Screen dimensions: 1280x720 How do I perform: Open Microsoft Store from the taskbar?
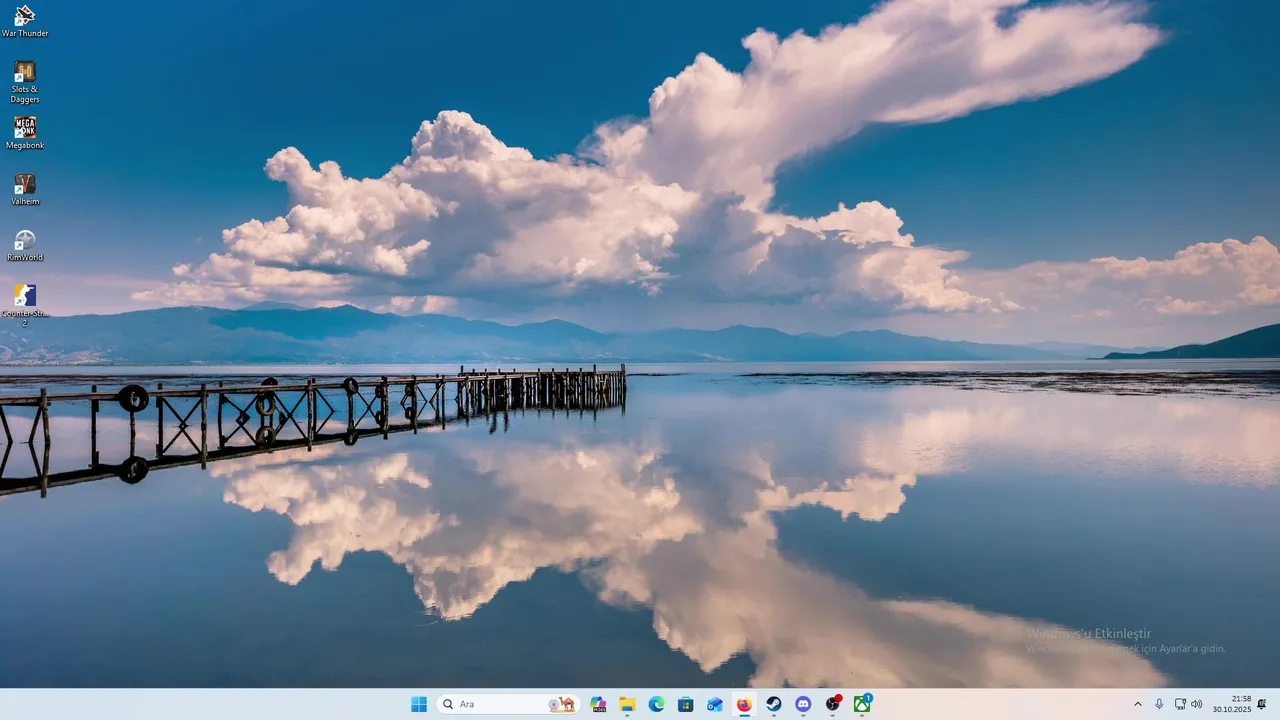coord(685,704)
